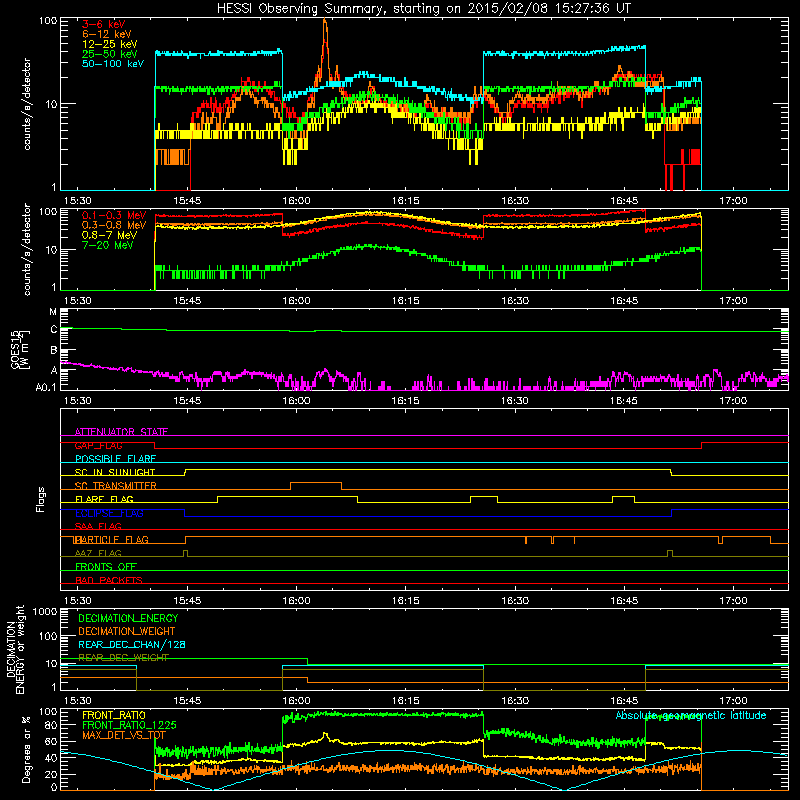The height and width of the screenshot is (800, 800).
Task: Click the HESSI Observing Summary title text
Action: 423,9
